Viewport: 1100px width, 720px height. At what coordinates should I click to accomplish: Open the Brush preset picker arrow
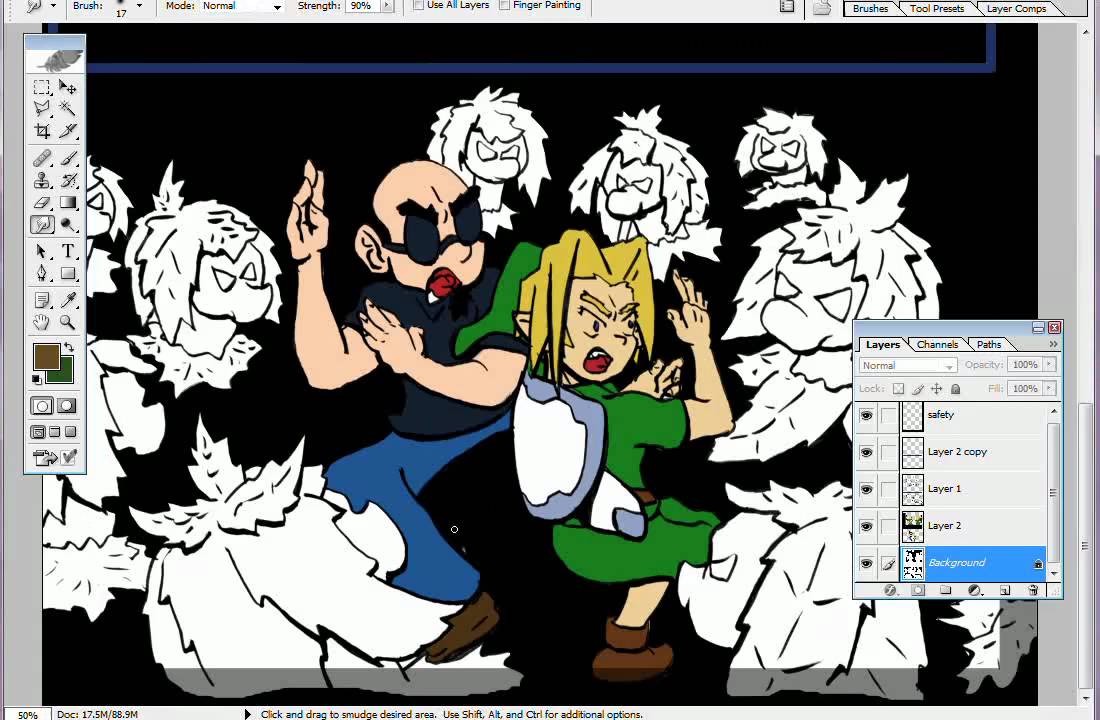click(x=139, y=6)
